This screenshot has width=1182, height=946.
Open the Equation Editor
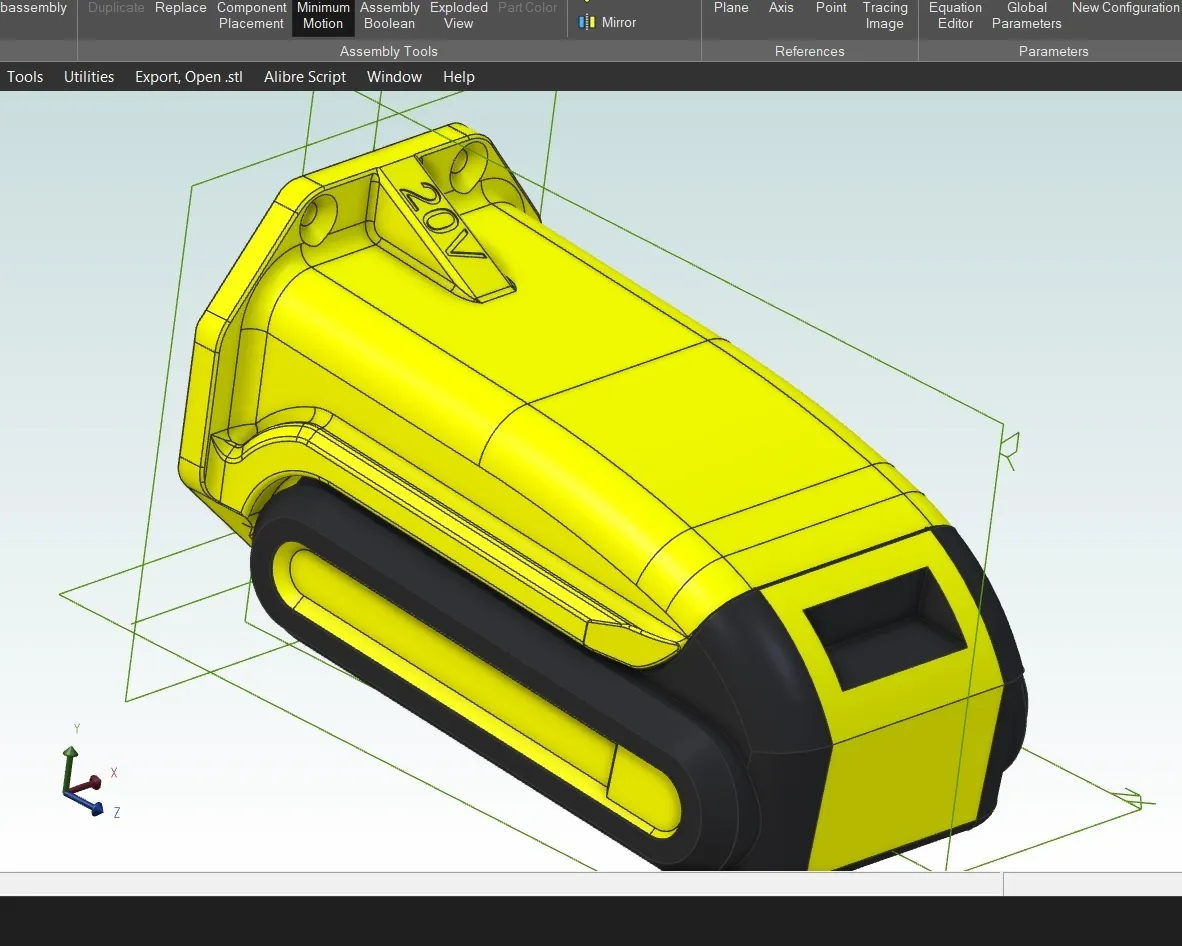click(x=955, y=16)
